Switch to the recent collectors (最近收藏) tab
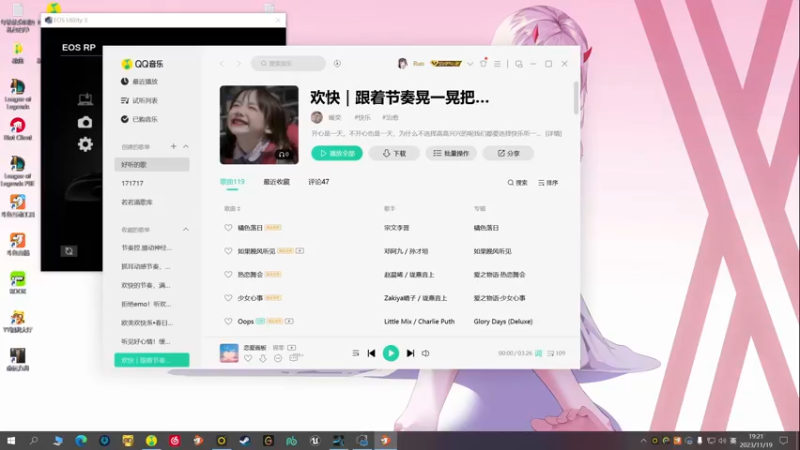The width and height of the screenshot is (800, 450). [x=277, y=182]
